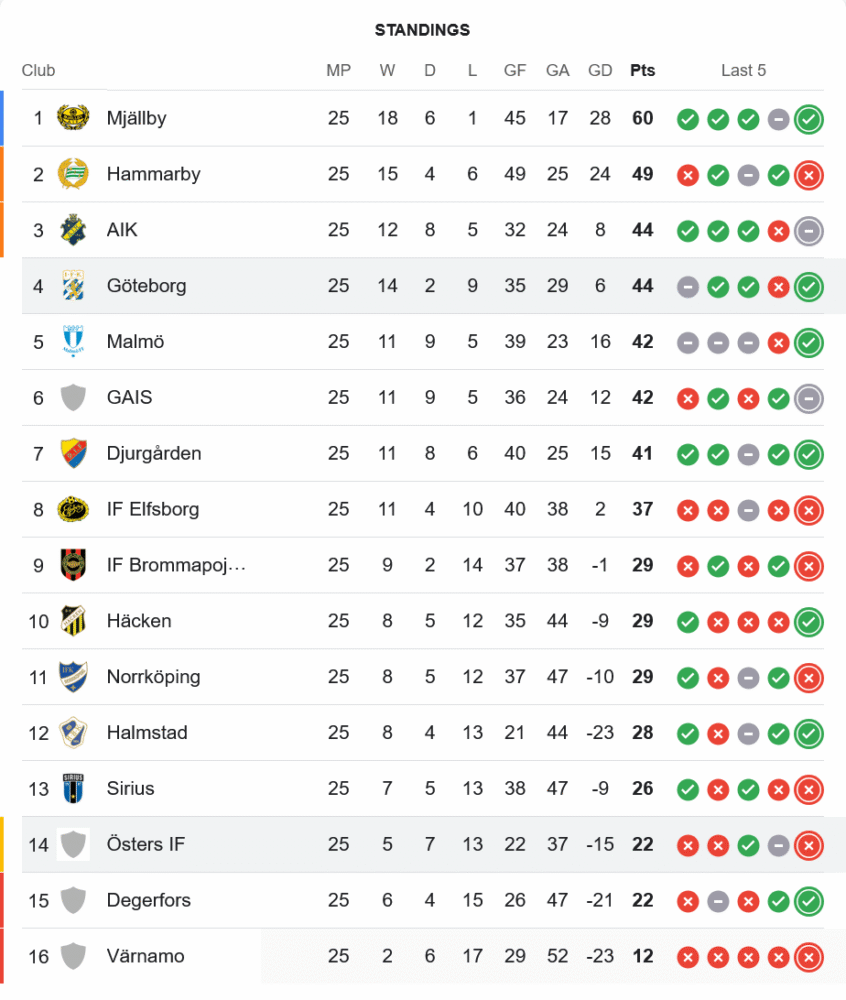Click Hammarby's latest match loss icon

pos(809,176)
